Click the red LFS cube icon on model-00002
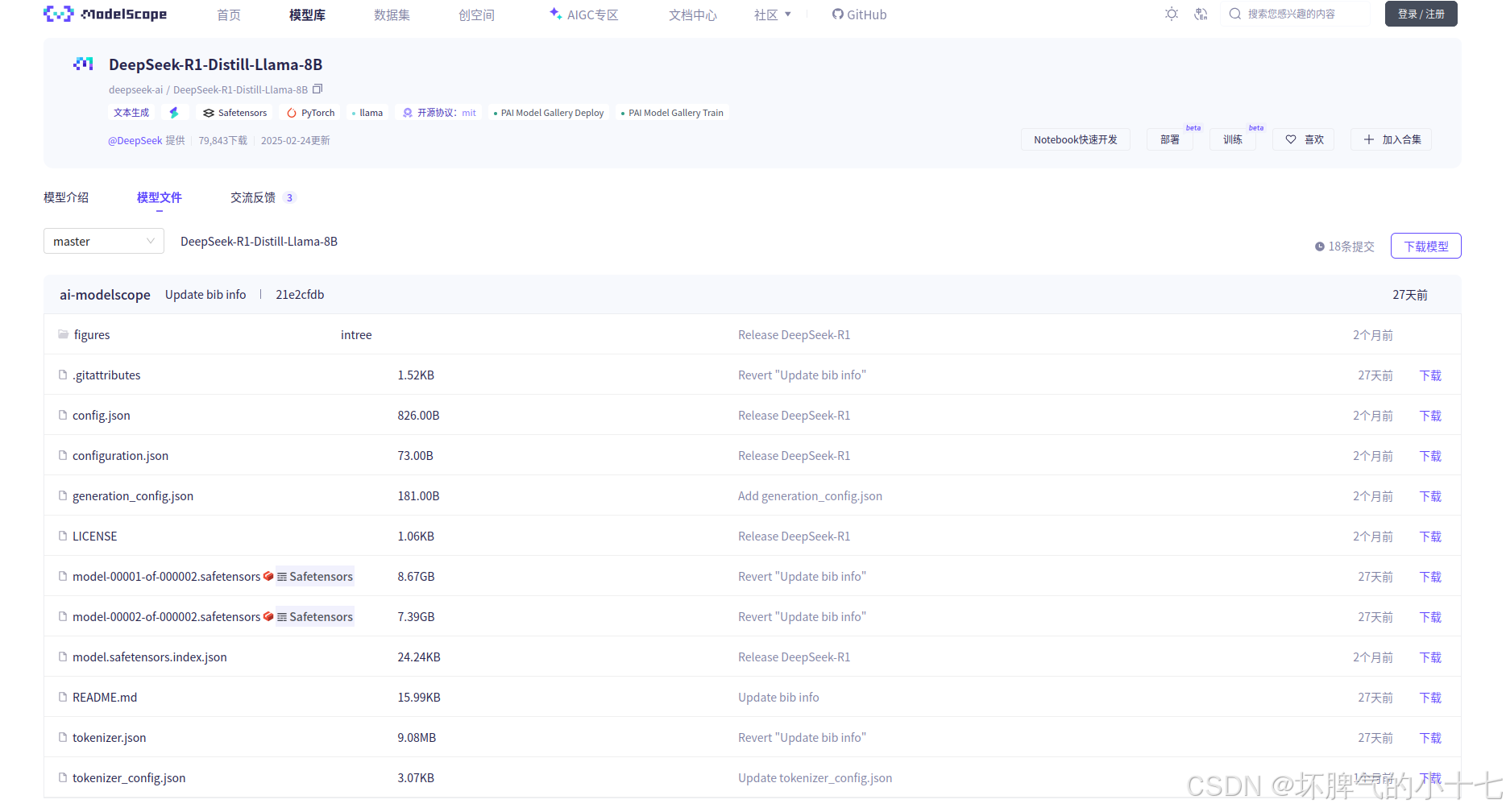 [x=268, y=616]
